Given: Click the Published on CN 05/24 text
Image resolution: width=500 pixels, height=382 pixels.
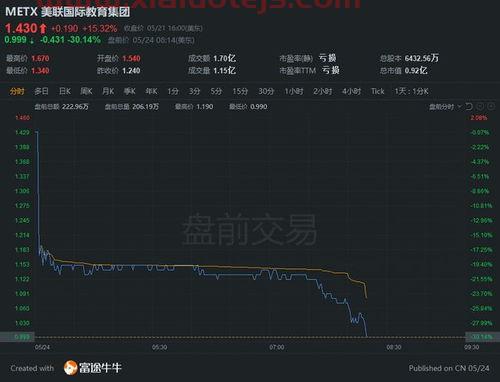Looking at the screenshot, I should (x=449, y=368).
